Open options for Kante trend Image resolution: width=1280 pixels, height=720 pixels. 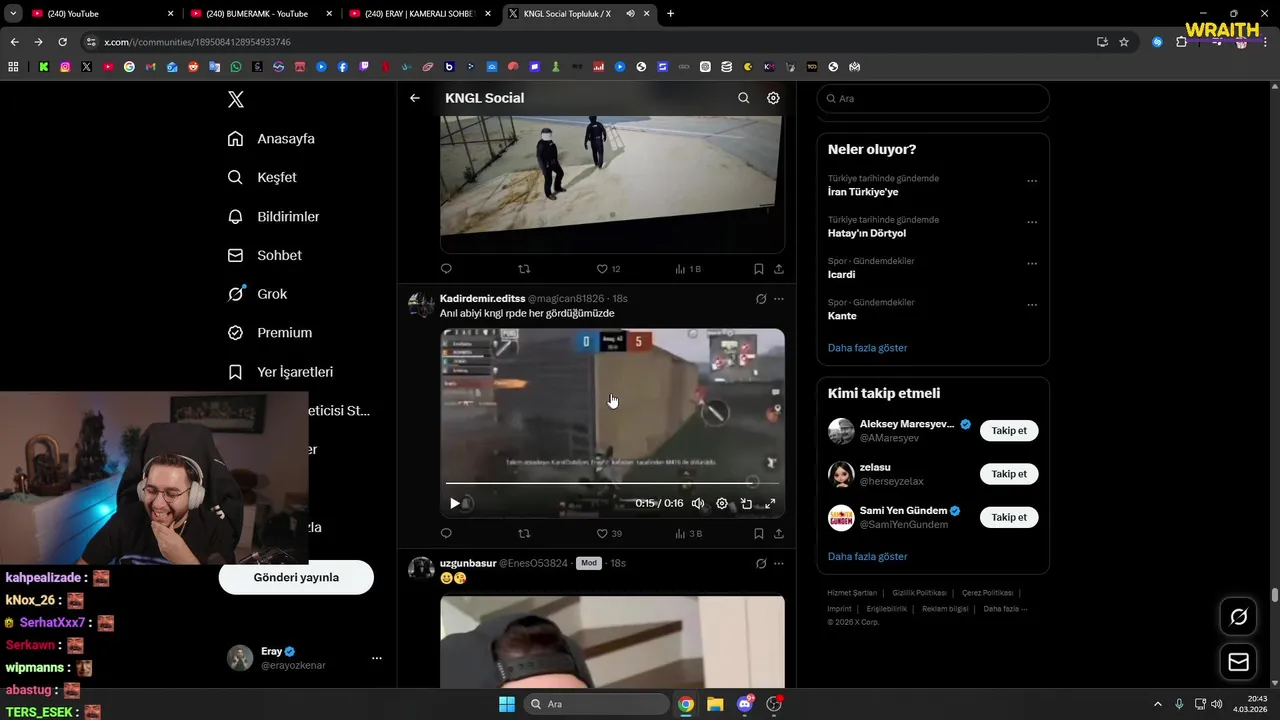pyautogui.click(x=1032, y=305)
